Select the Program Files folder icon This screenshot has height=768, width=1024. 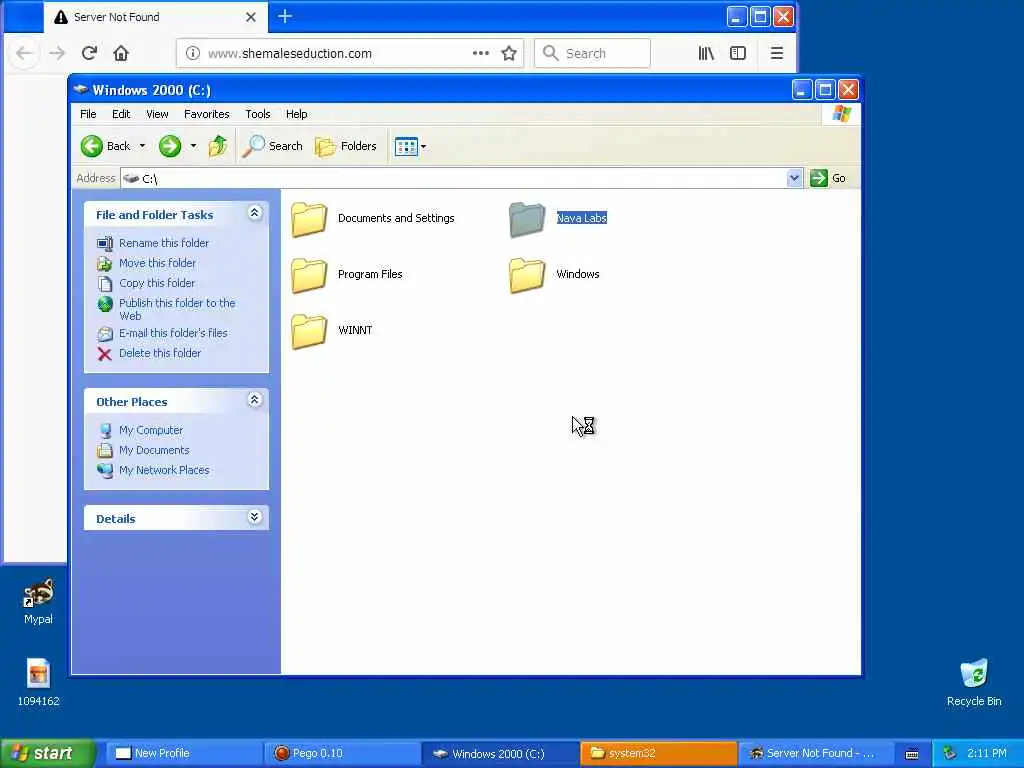pos(309,274)
